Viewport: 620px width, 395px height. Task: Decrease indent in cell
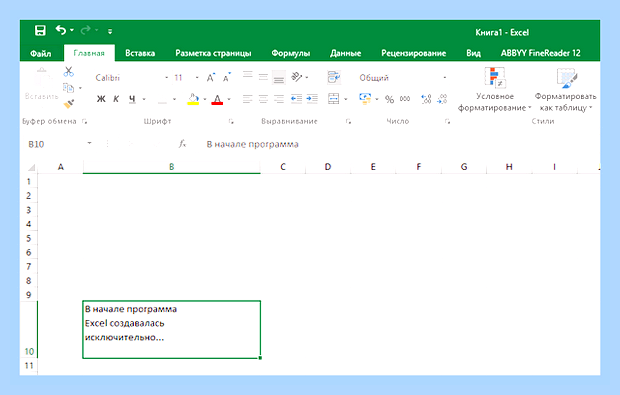click(296, 99)
